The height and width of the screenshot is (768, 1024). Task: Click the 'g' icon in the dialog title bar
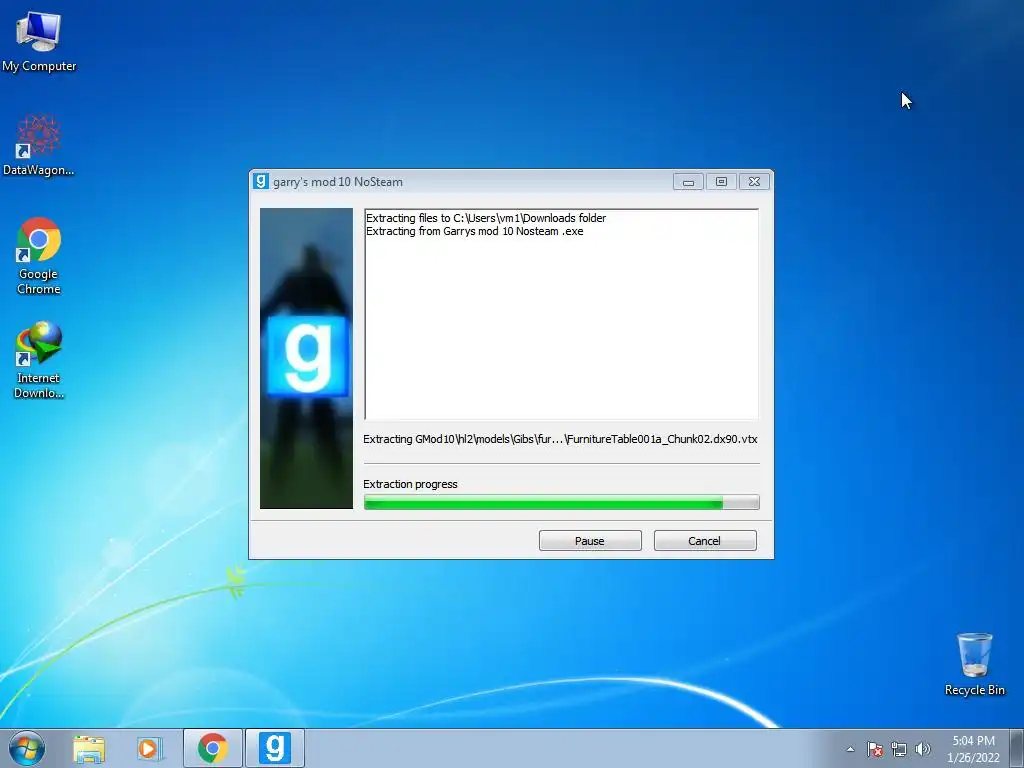pos(261,181)
